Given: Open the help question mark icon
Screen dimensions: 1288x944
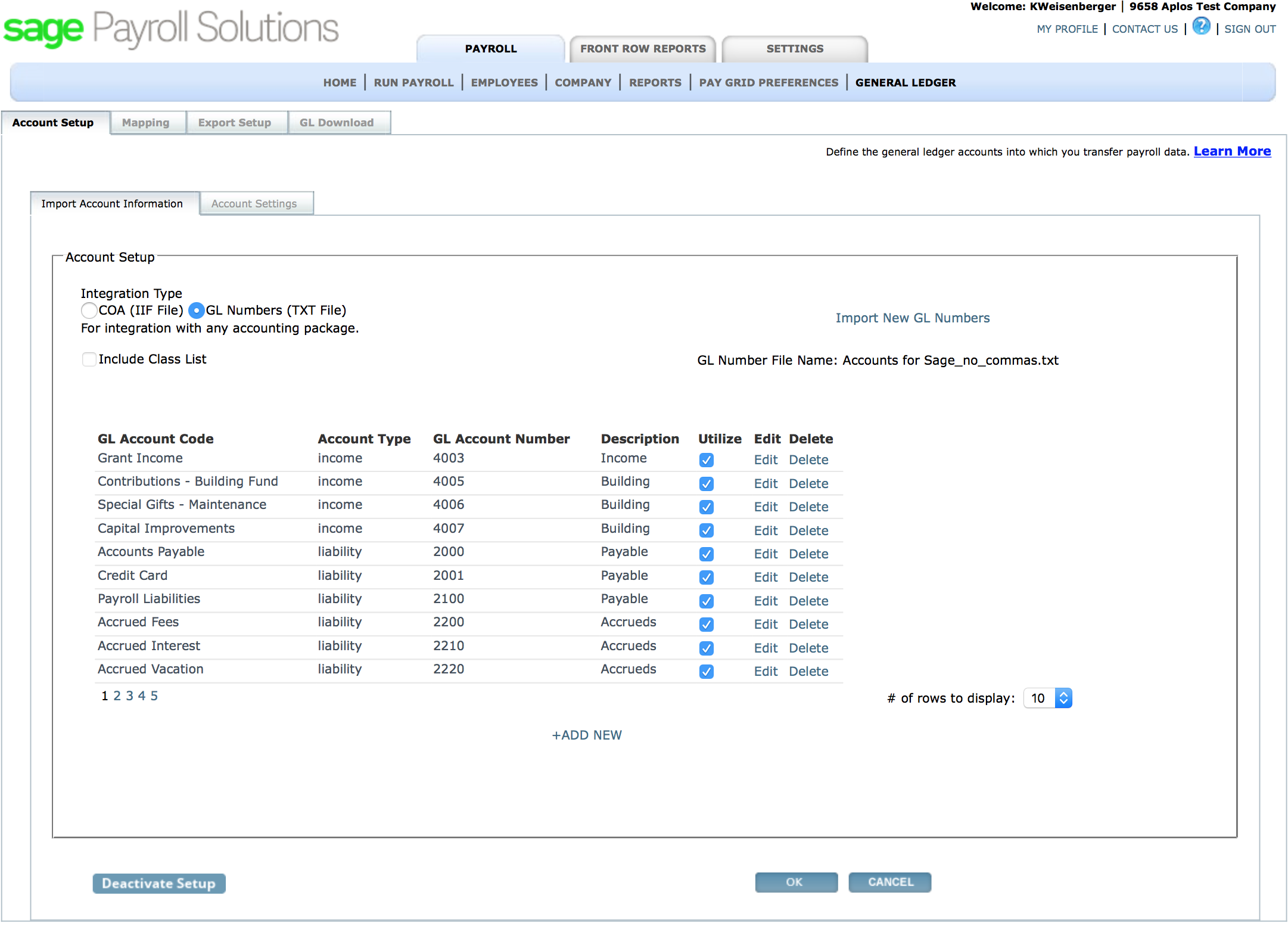Looking at the screenshot, I should coord(1201,26).
